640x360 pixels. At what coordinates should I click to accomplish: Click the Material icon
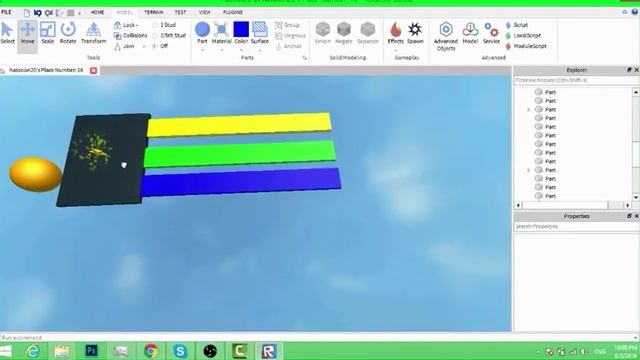pos(222,30)
